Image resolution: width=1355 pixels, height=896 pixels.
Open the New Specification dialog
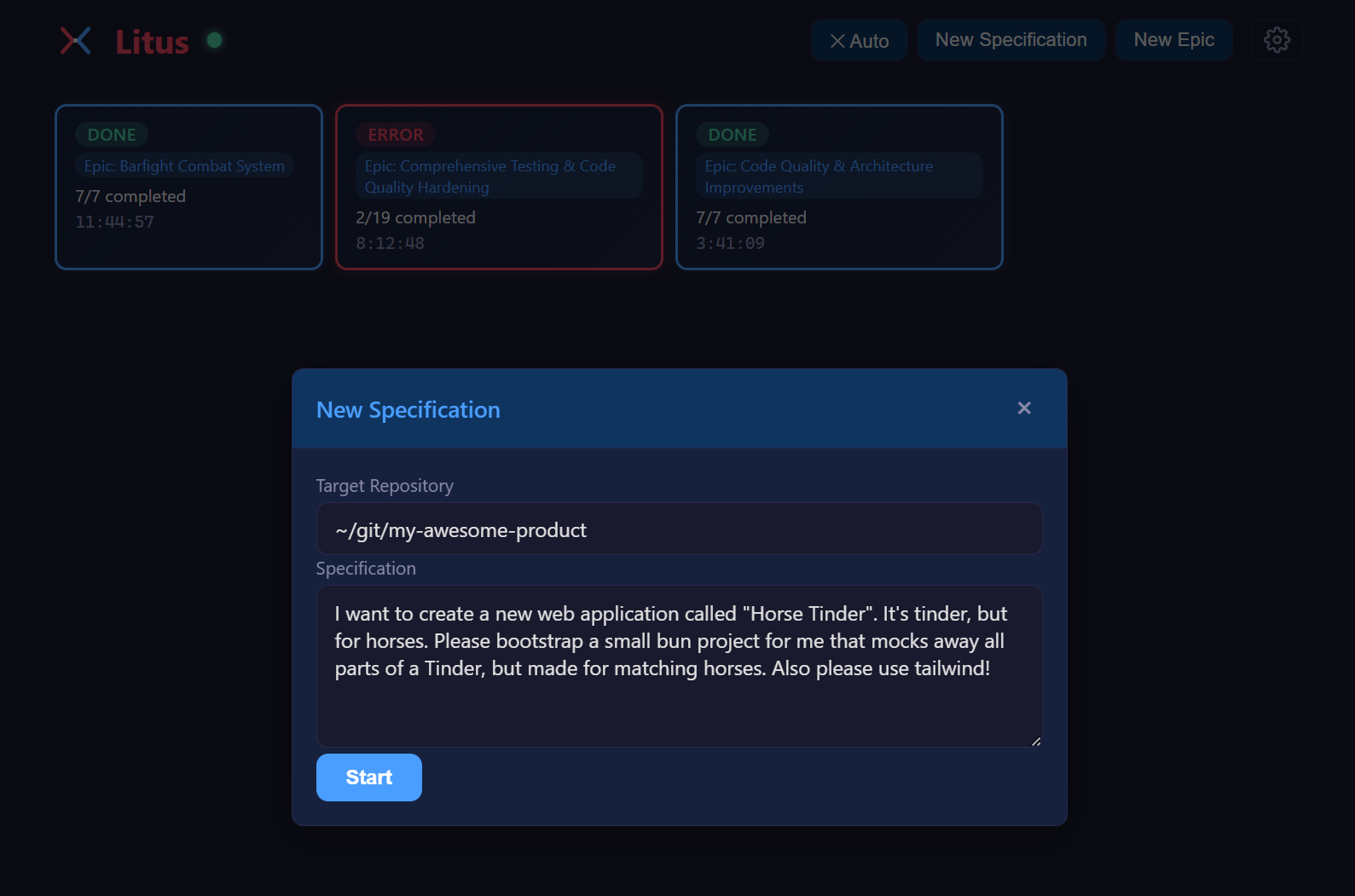pyautogui.click(x=1010, y=39)
